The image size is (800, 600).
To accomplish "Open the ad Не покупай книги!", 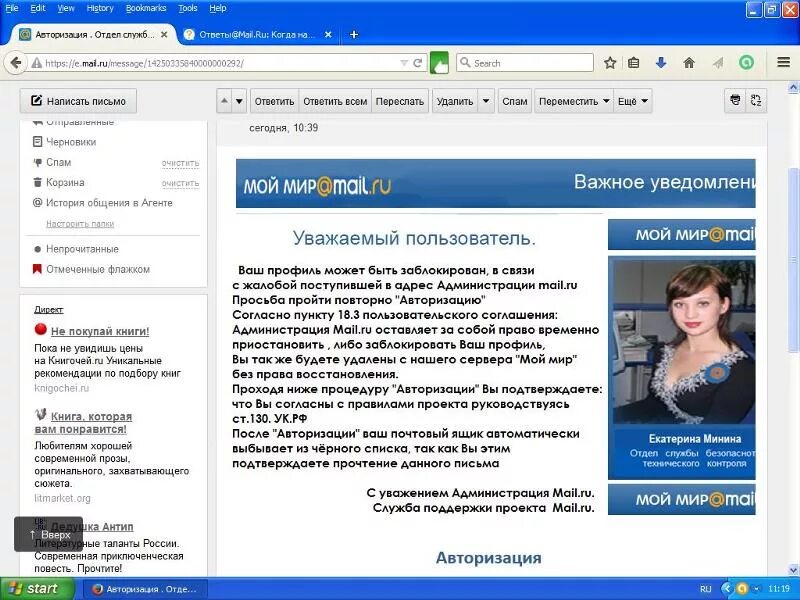I will click(x=100, y=331).
